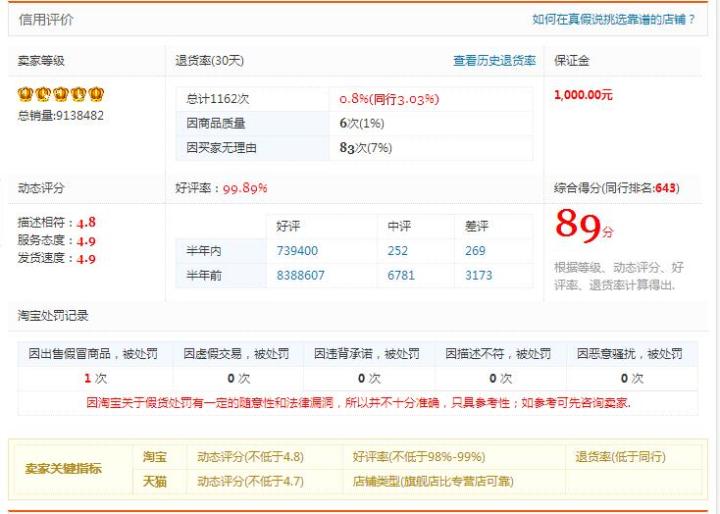Click the 1 次 penalty count

tap(95, 378)
